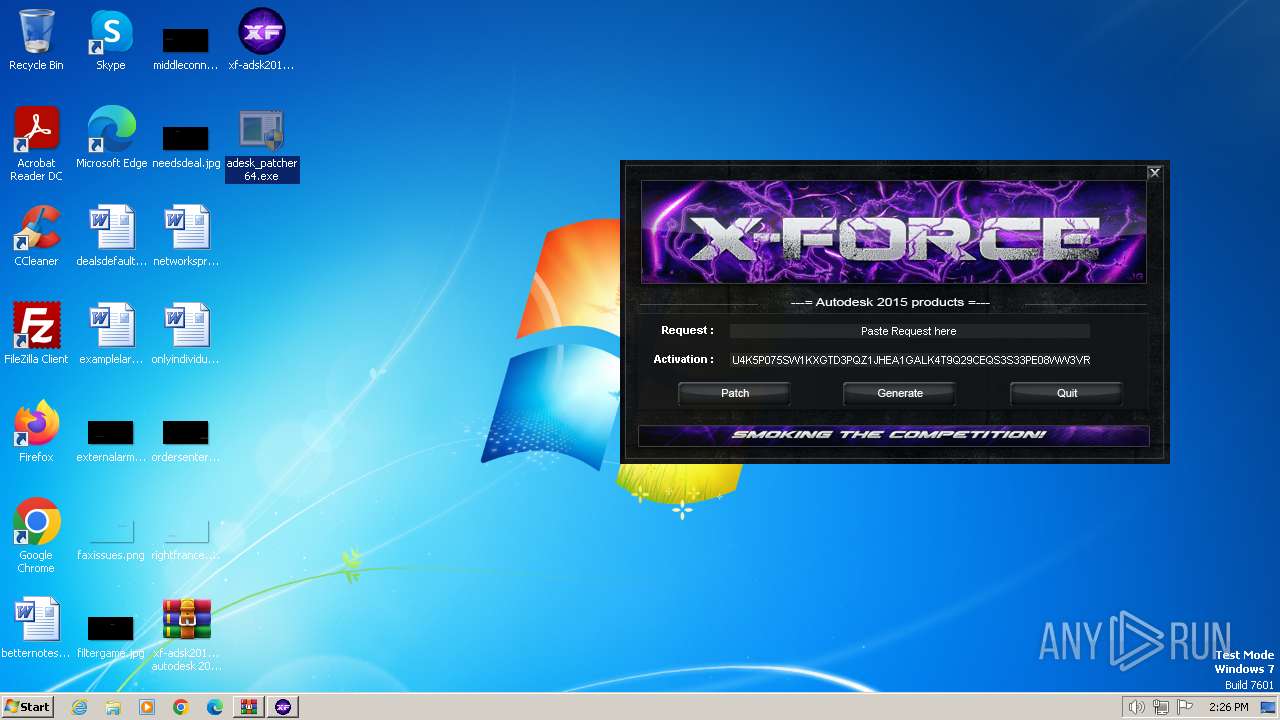Open the volume control in system tray
Screen dimensions: 1280x720
1136,707
